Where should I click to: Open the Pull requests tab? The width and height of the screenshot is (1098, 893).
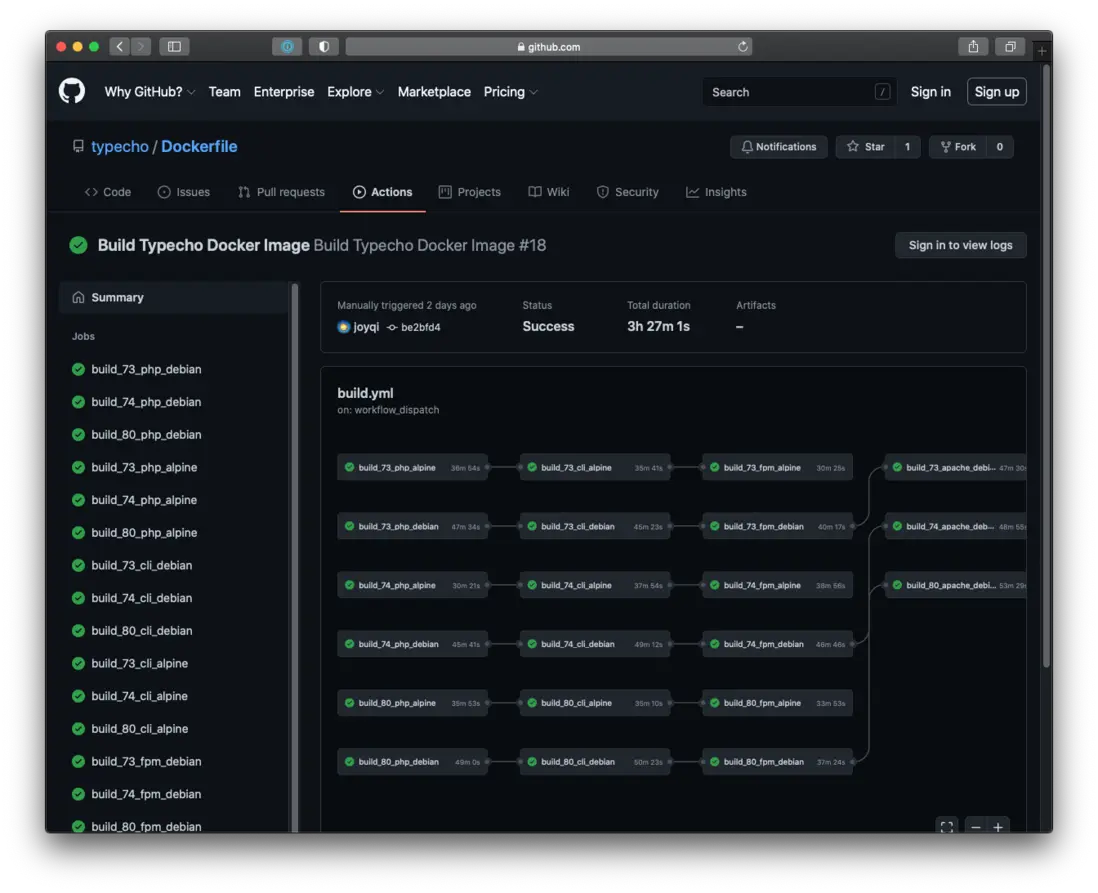281,192
